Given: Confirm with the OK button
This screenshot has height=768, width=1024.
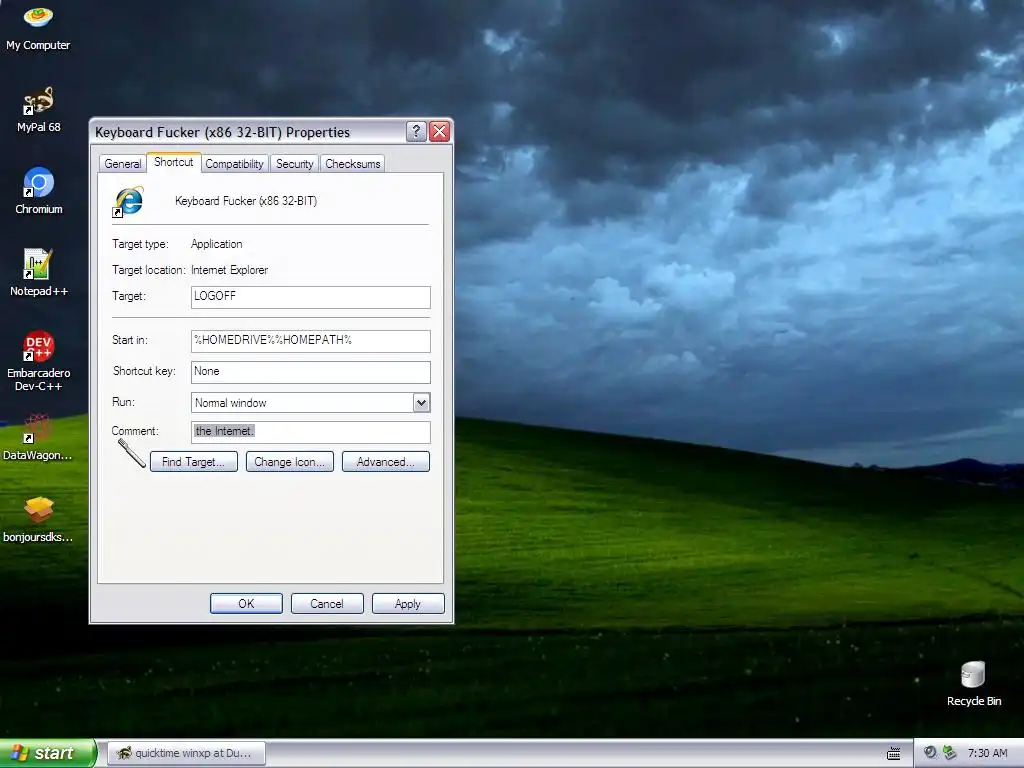Looking at the screenshot, I should (x=246, y=603).
